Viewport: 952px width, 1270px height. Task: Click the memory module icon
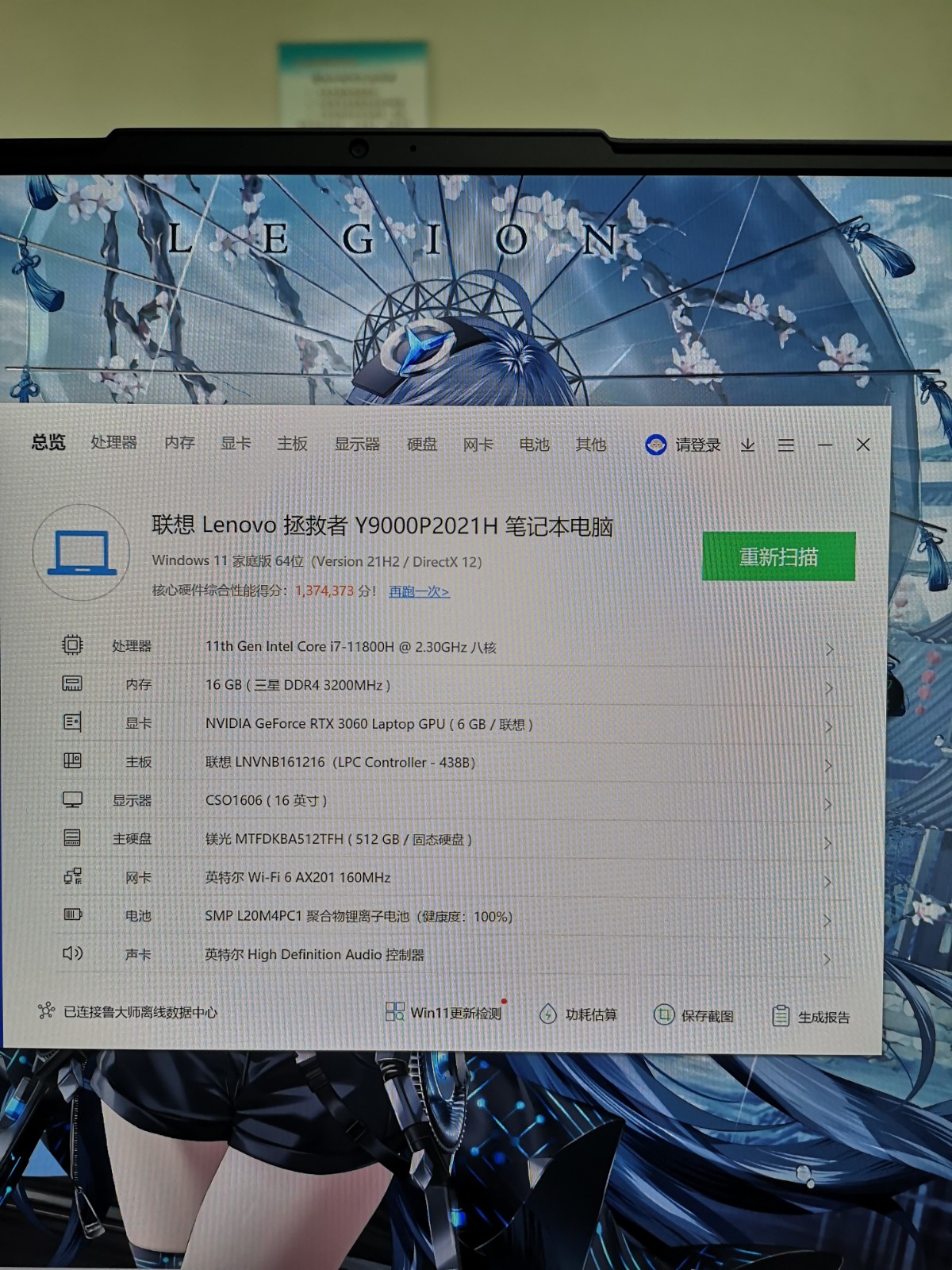(72, 683)
